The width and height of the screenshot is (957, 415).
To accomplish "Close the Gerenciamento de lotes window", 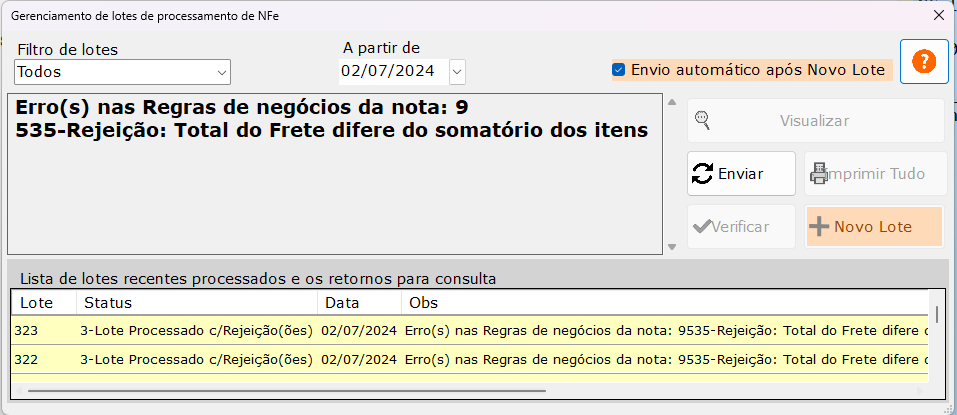I will click(938, 15).
